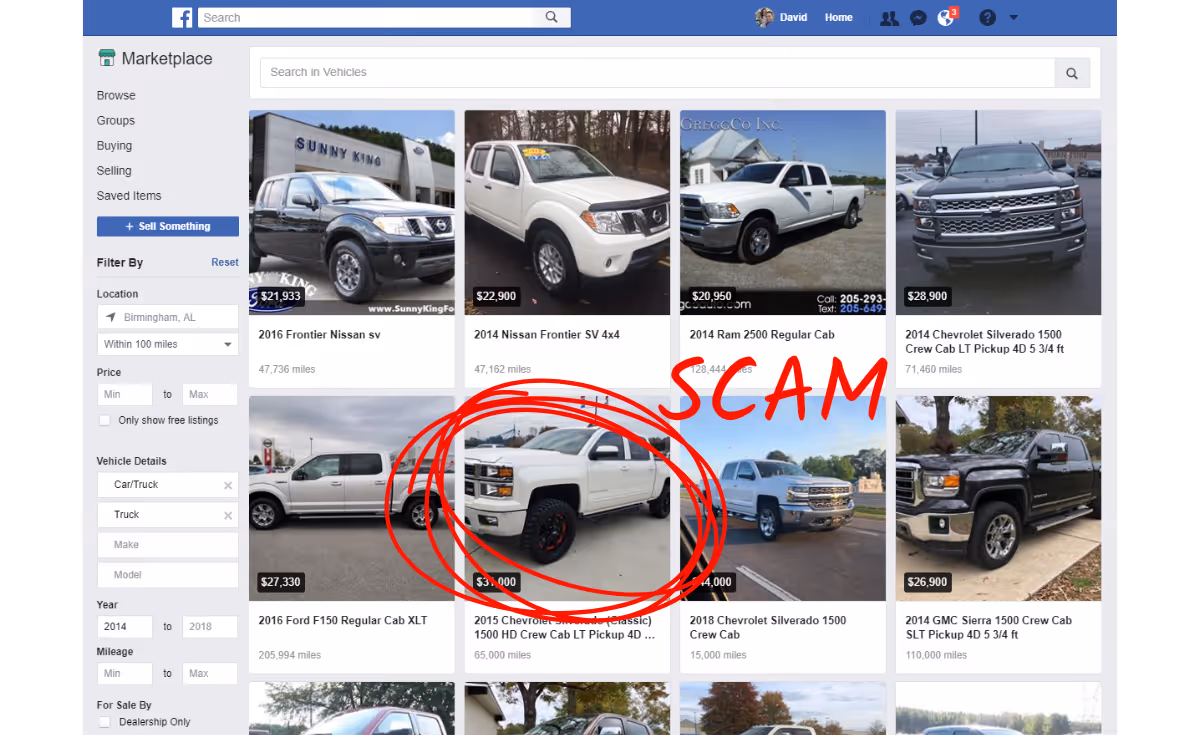Image resolution: width=1200 pixels, height=750 pixels.
Task: Click the Price Max field
Action: click(210, 395)
